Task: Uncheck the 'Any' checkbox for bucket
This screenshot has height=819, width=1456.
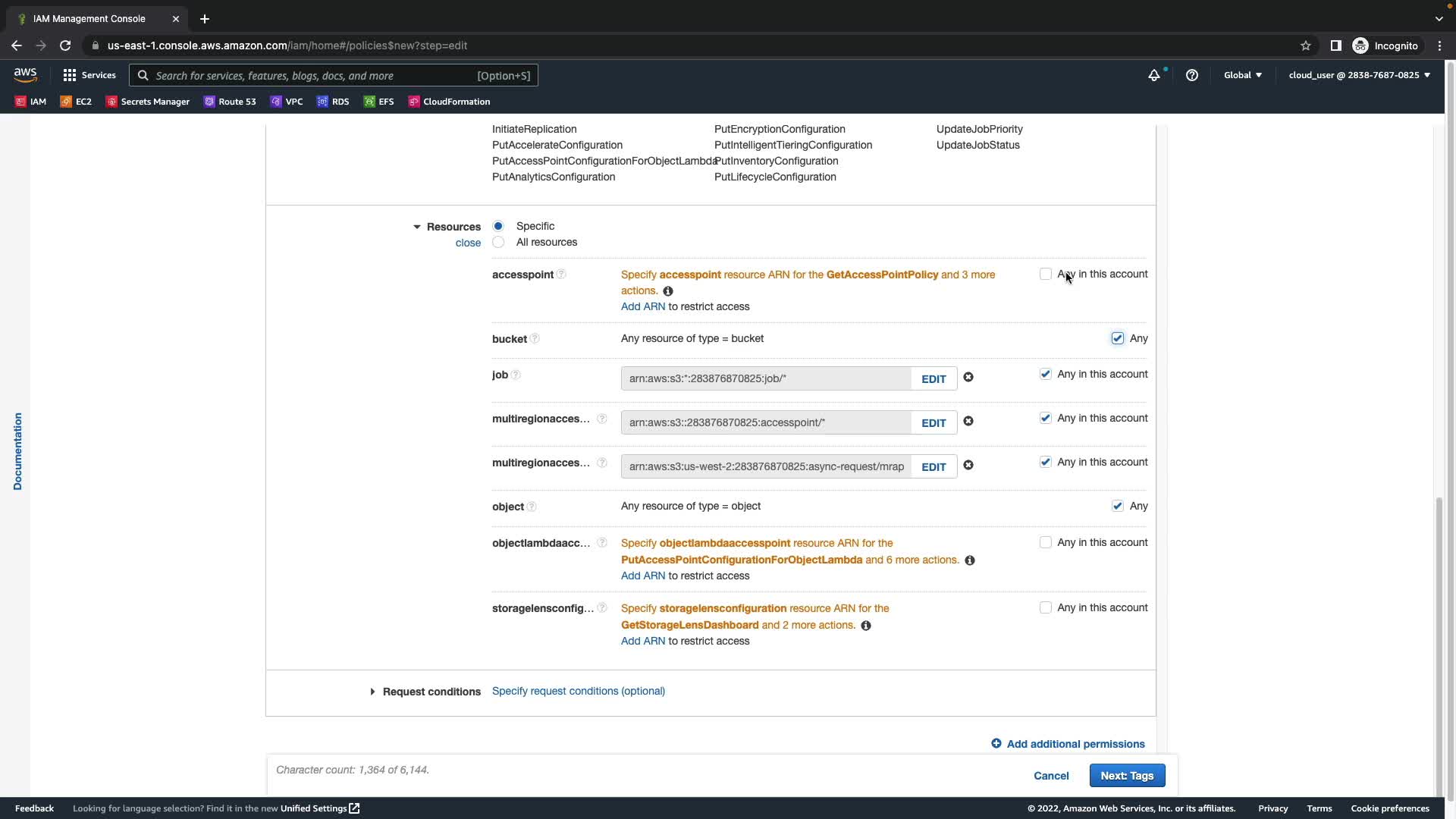Action: [1117, 339]
